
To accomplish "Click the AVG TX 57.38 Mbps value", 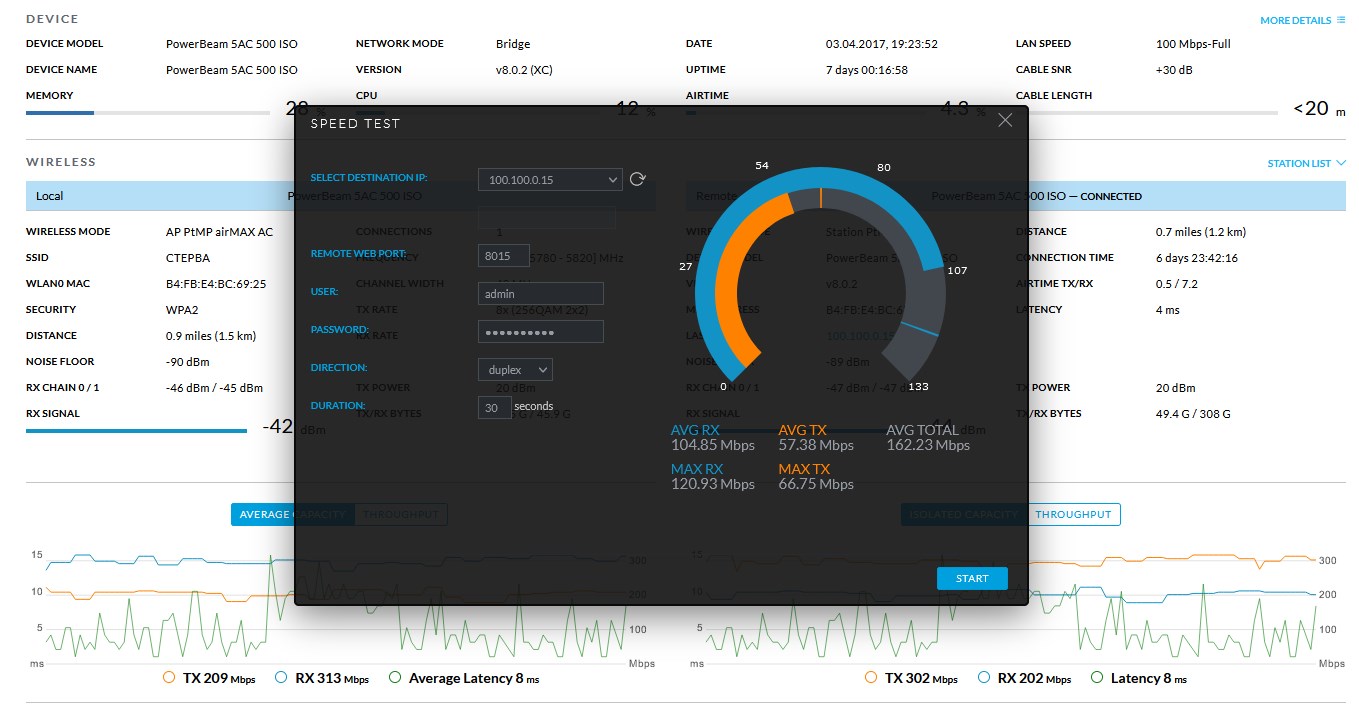I will coord(816,445).
